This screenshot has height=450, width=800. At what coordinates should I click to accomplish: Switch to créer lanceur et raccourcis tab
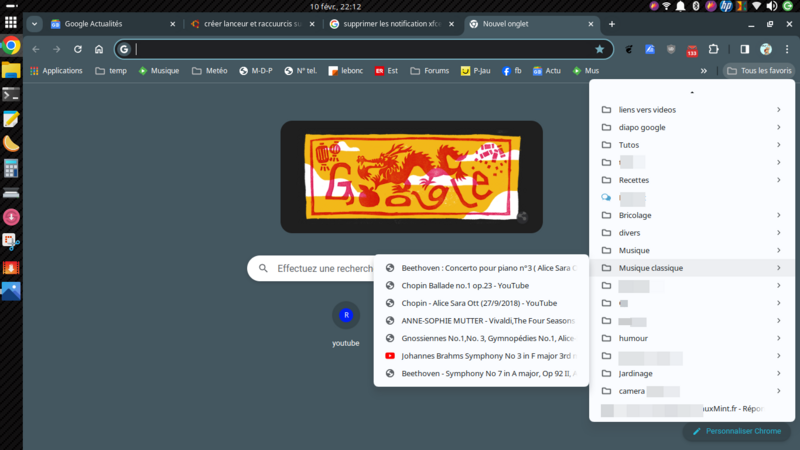pos(252,24)
